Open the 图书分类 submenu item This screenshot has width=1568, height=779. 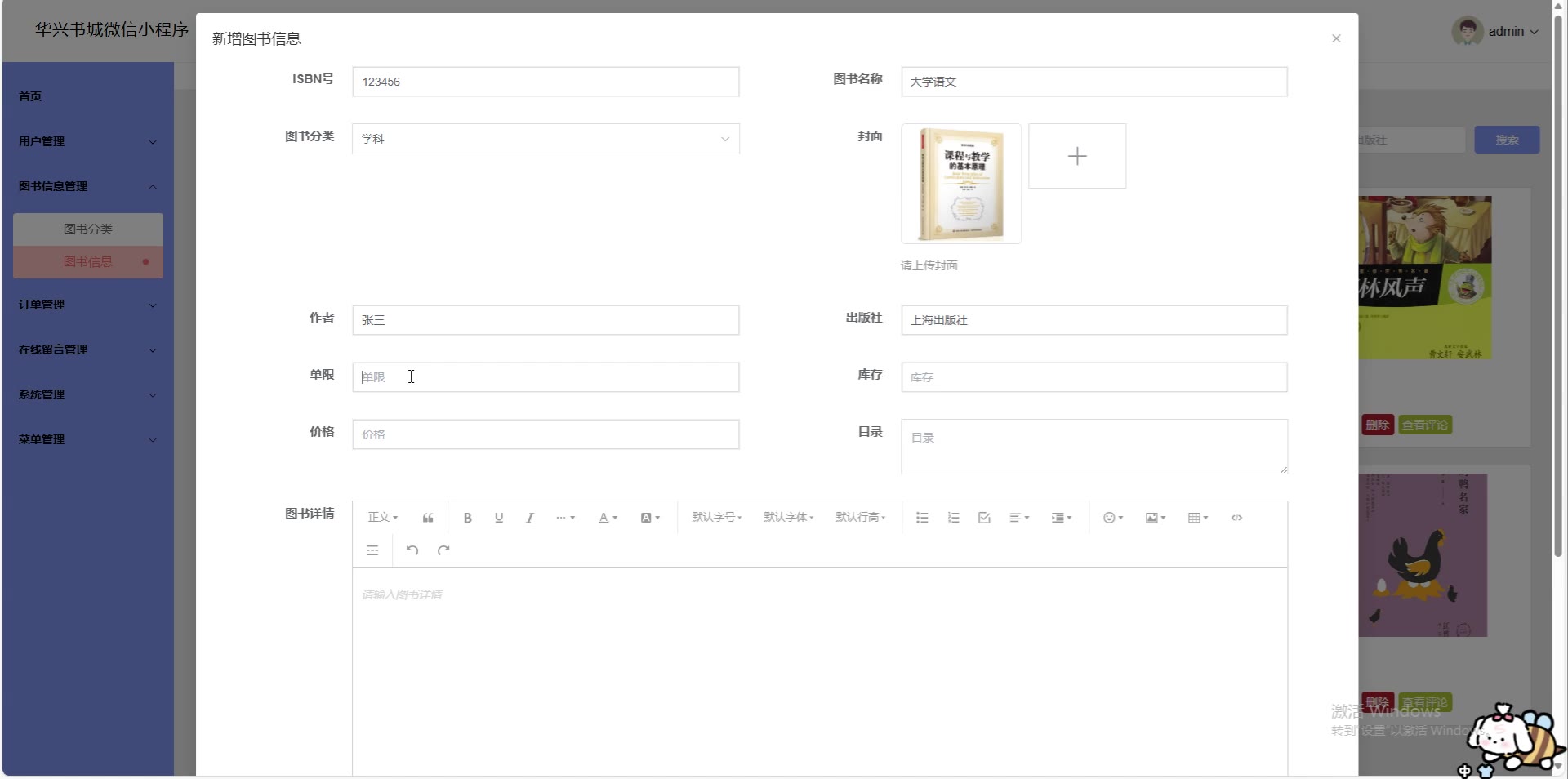click(88, 229)
